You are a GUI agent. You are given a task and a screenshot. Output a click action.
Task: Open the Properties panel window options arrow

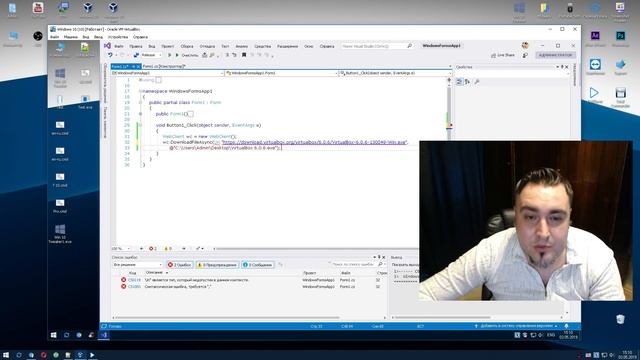click(558, 67)
